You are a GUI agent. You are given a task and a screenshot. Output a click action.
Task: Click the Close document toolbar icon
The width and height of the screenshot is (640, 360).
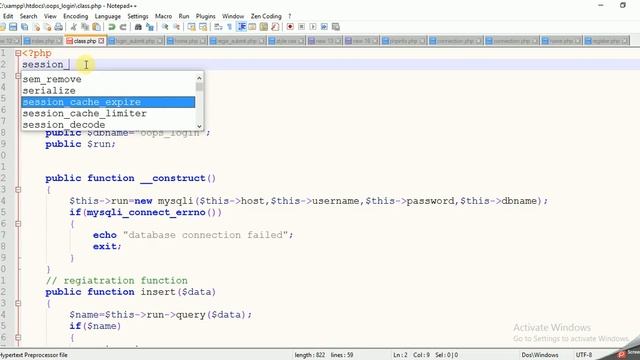coord(37,27)
